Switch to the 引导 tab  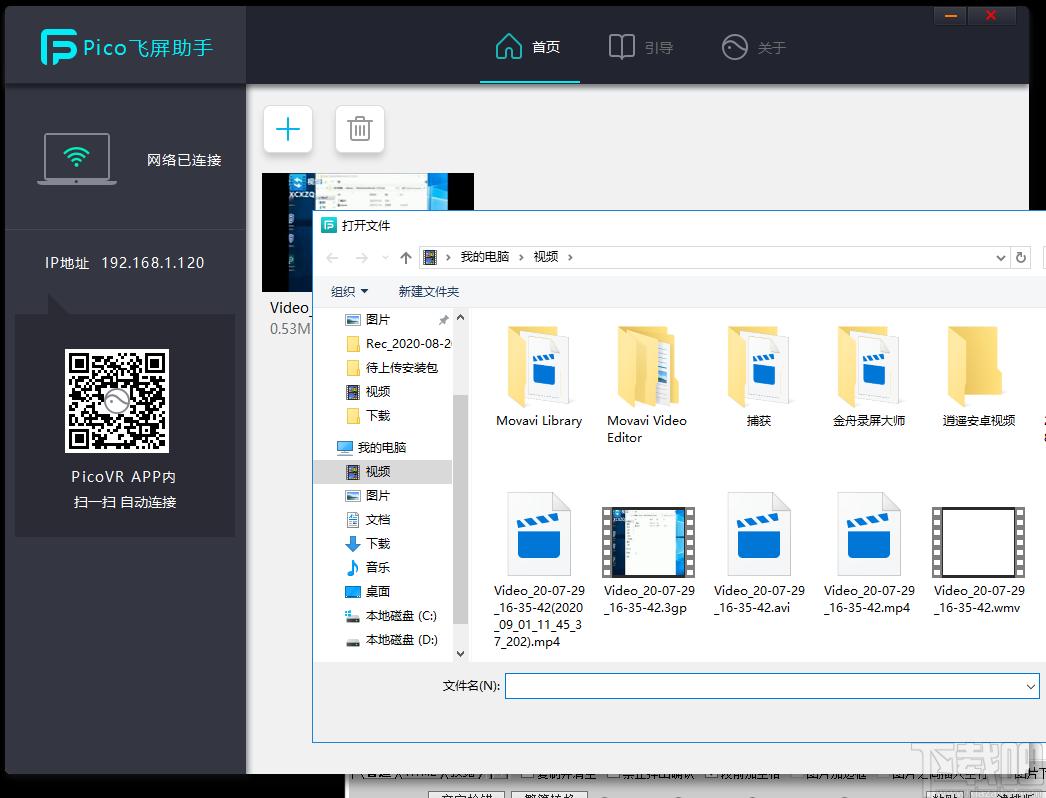click(640, 47)
